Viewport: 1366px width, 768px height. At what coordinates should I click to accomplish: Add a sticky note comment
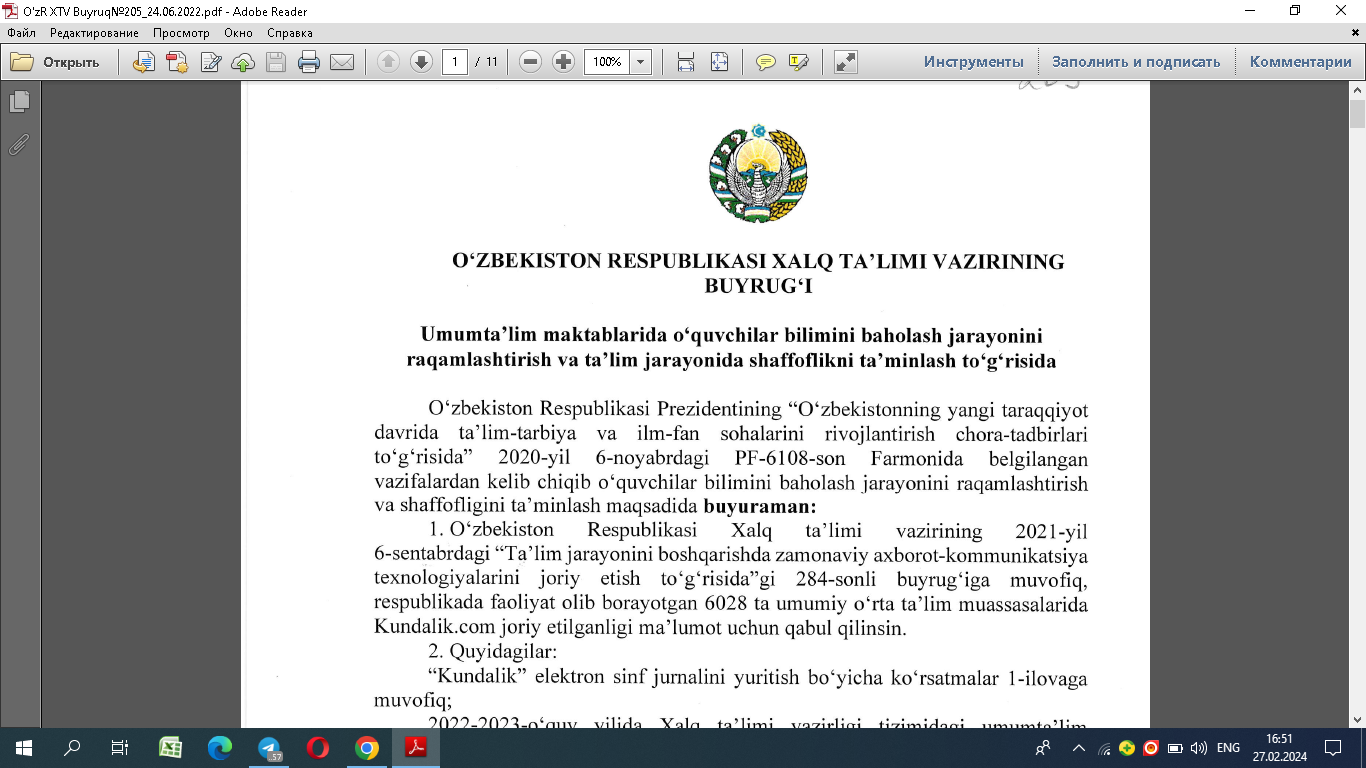(766, 62)
